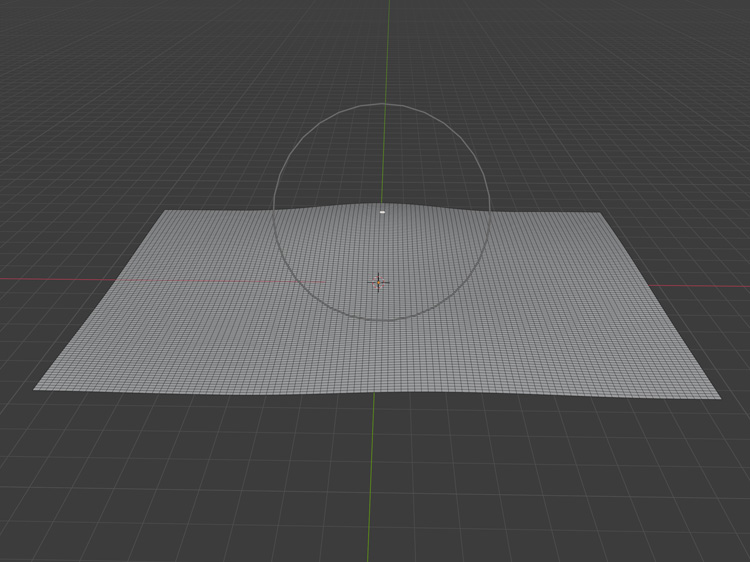Screen dimensions: 750x562
Task: Click the top of the proportional editing circle
Action: (382, 103)
